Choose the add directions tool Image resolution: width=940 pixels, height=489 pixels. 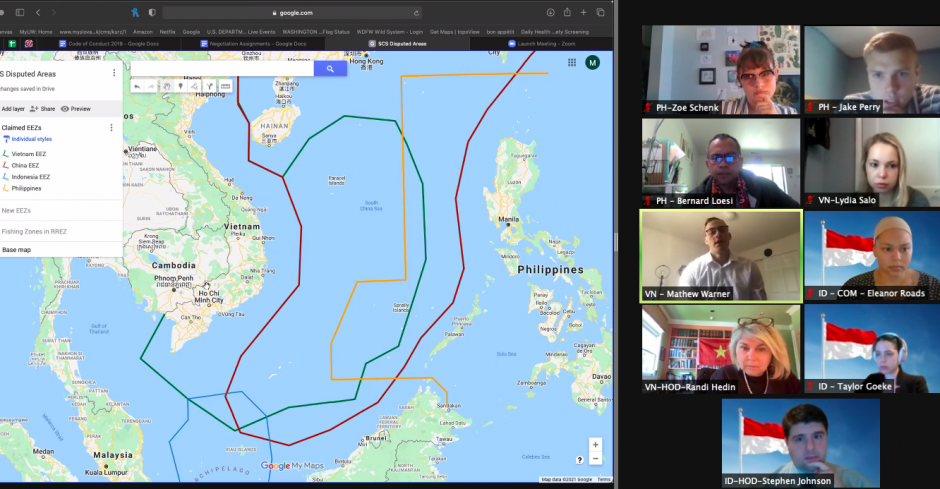pos(210,86)
